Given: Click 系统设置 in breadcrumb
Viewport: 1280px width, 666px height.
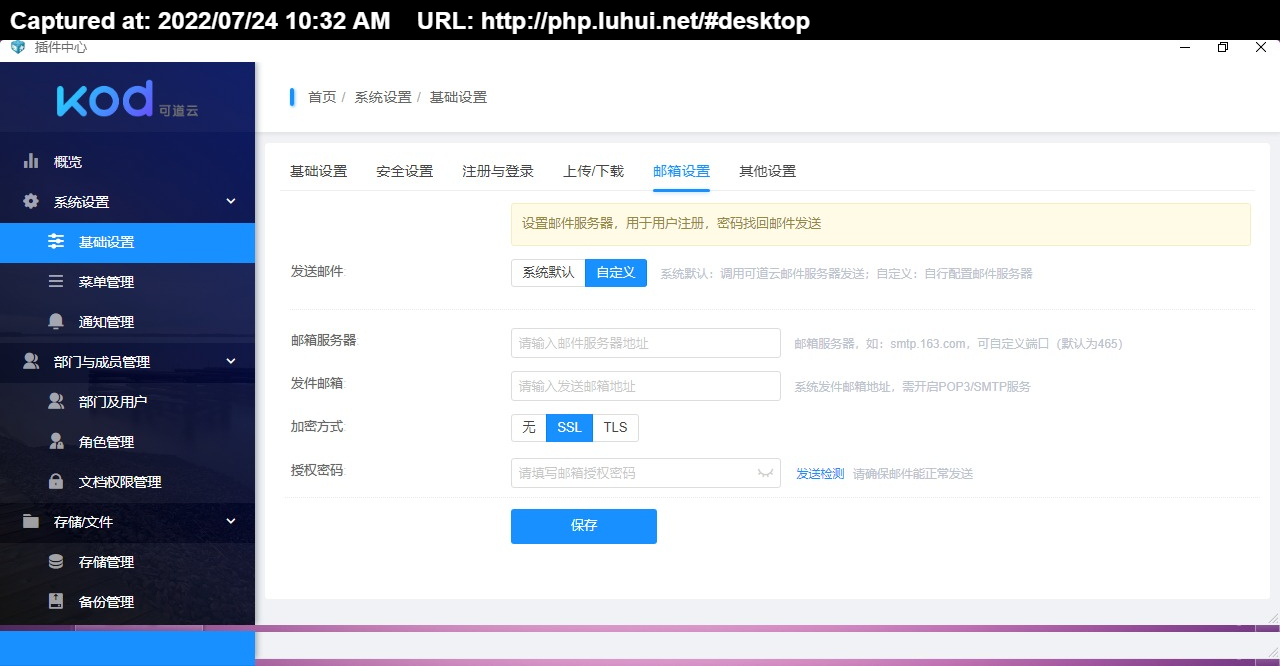Looking at the screenshot, I should click(383, 97).
